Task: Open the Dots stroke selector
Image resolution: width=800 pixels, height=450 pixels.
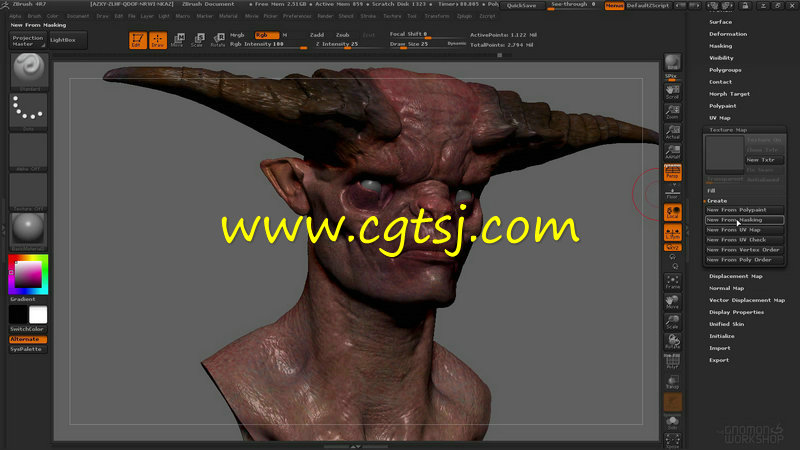Action: 29,111
